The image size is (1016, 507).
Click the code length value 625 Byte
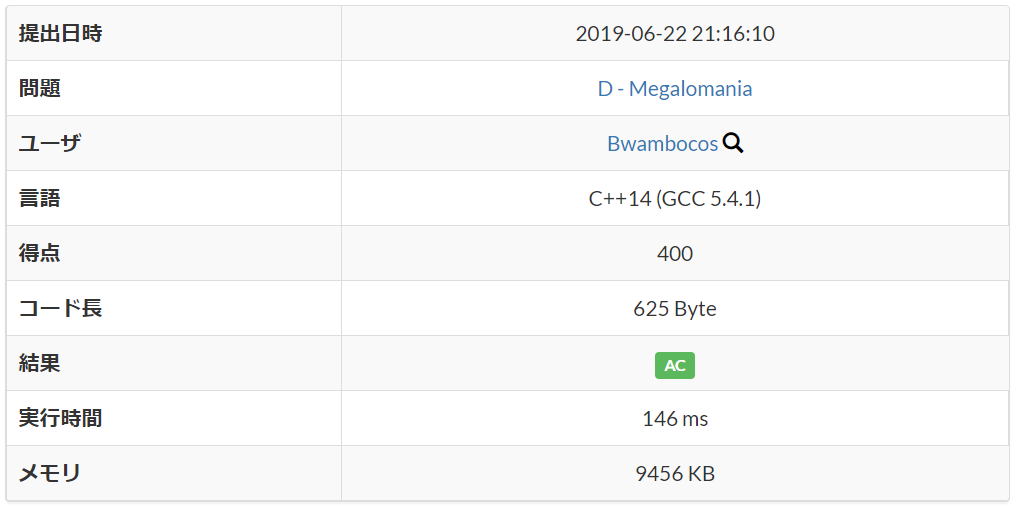(675, 309)
